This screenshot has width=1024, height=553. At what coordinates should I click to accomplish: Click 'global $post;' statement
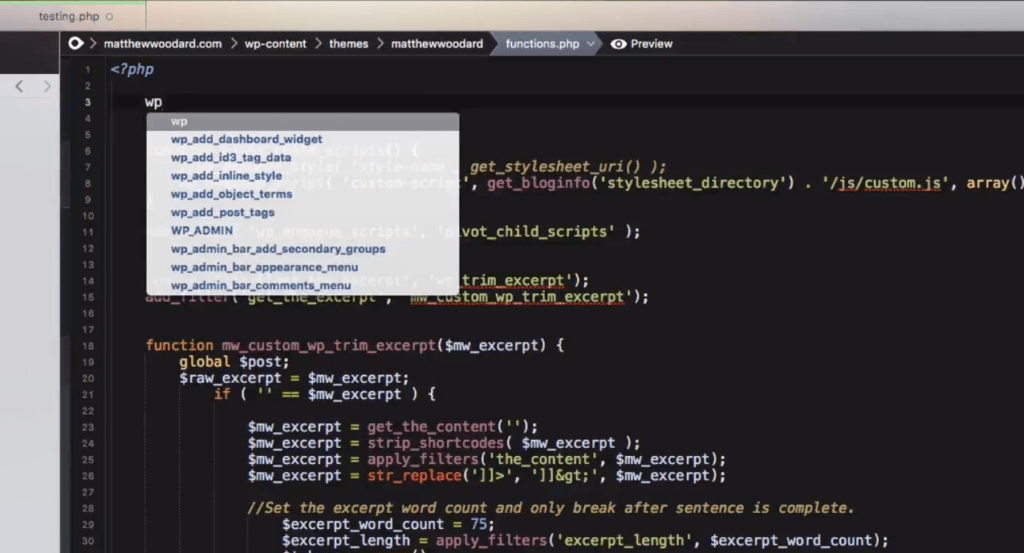coord(234,362)
